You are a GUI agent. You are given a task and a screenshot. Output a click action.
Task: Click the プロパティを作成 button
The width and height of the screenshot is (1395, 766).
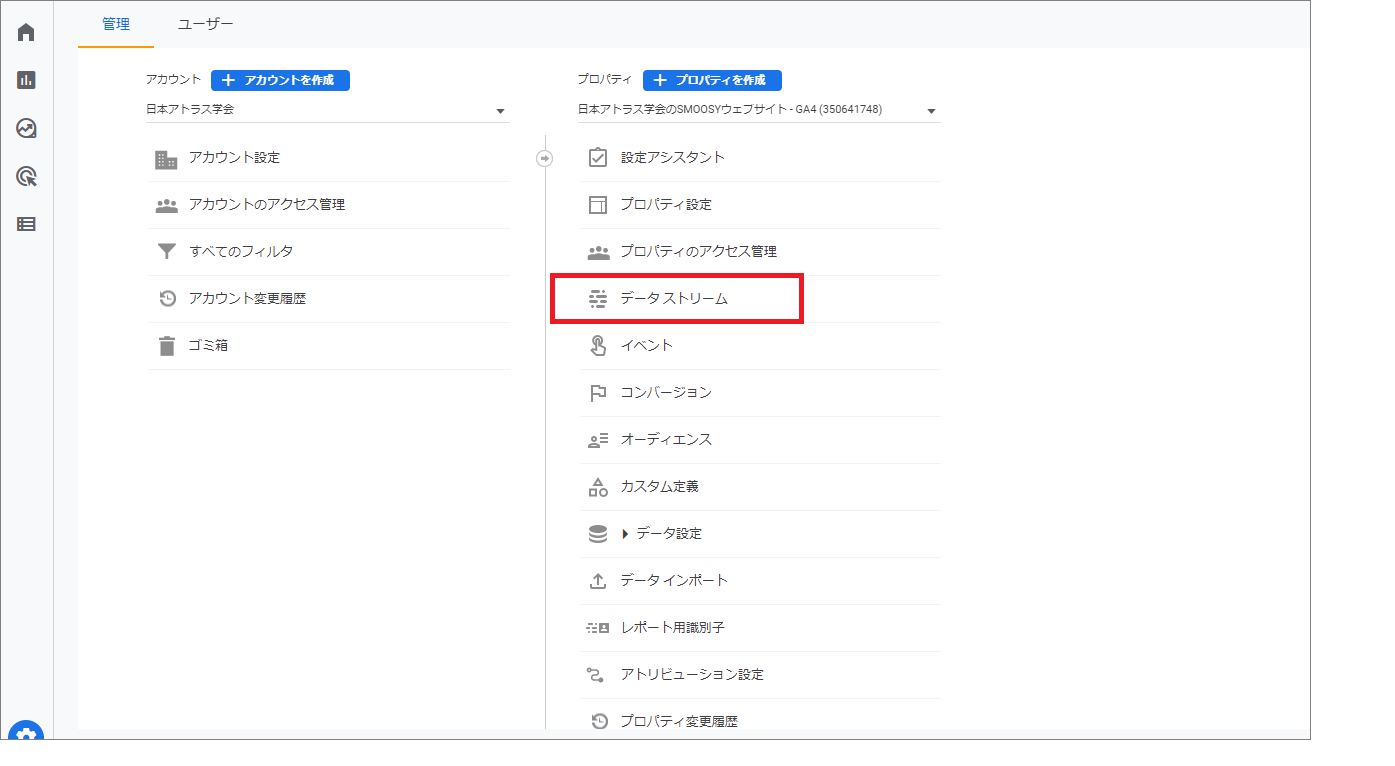tap(712, 80)
